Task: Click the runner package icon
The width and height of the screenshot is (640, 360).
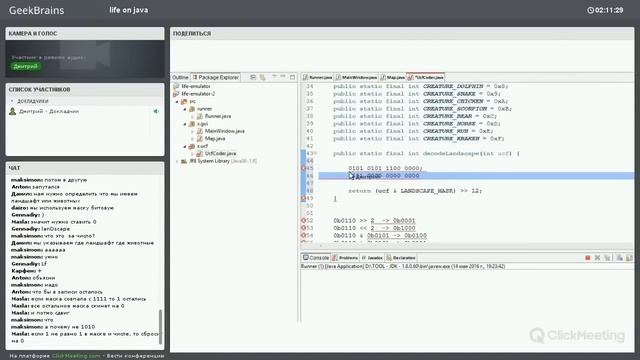Action: tap(192, 109)
